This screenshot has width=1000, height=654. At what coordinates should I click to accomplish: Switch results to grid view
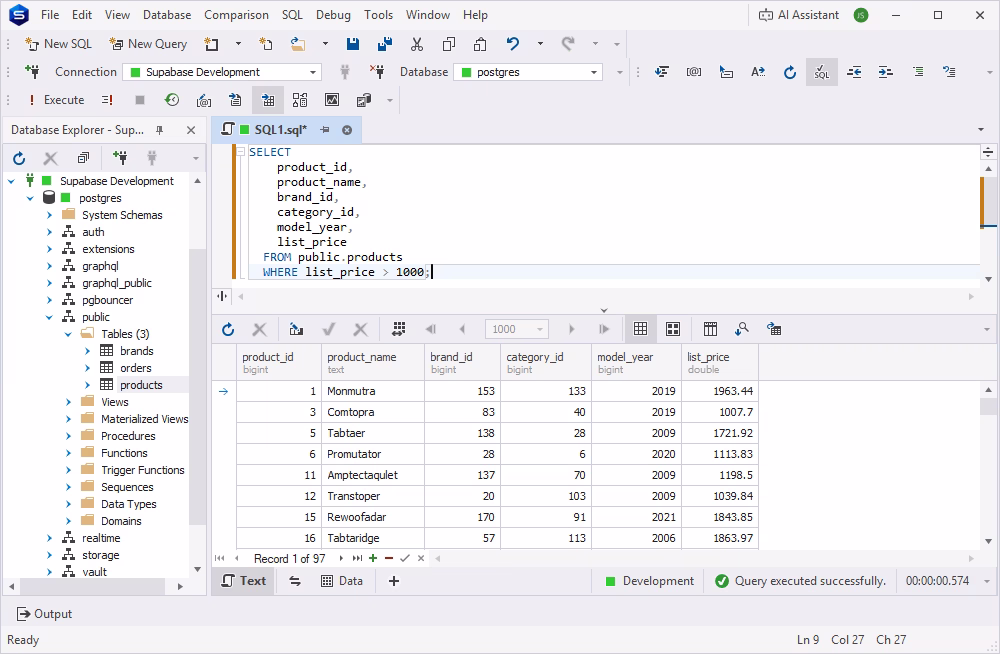[x=640, y=329]
